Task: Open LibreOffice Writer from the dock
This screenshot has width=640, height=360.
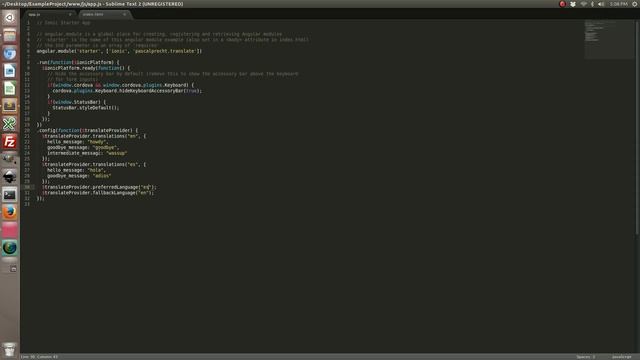Action: (9, 71)
